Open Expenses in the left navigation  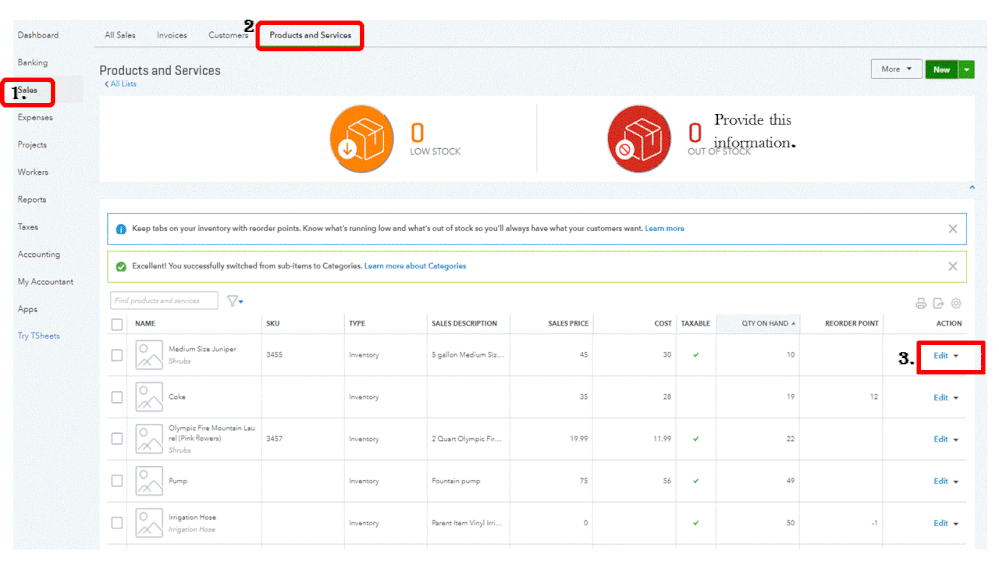click(x=35, y=117)
